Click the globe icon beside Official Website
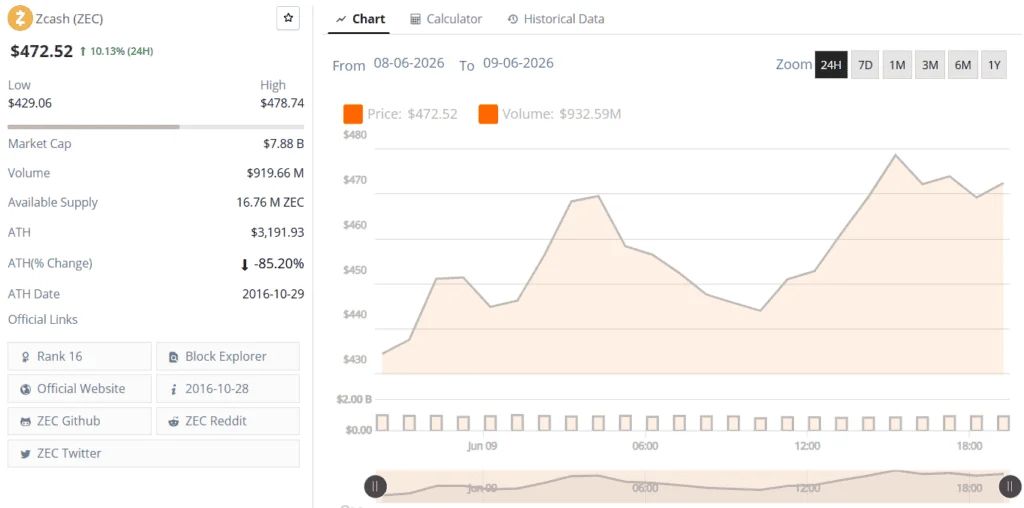The height and width of the screenshot is (508, 1024). (25, 389)
